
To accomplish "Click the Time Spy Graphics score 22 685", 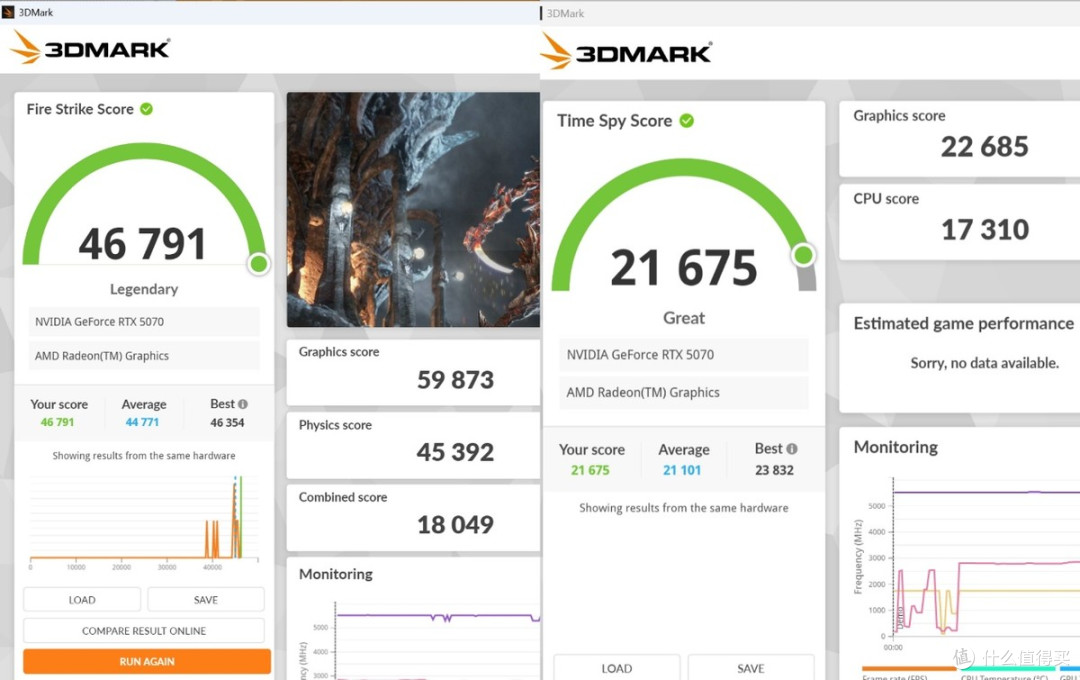I will click(985, 147).
